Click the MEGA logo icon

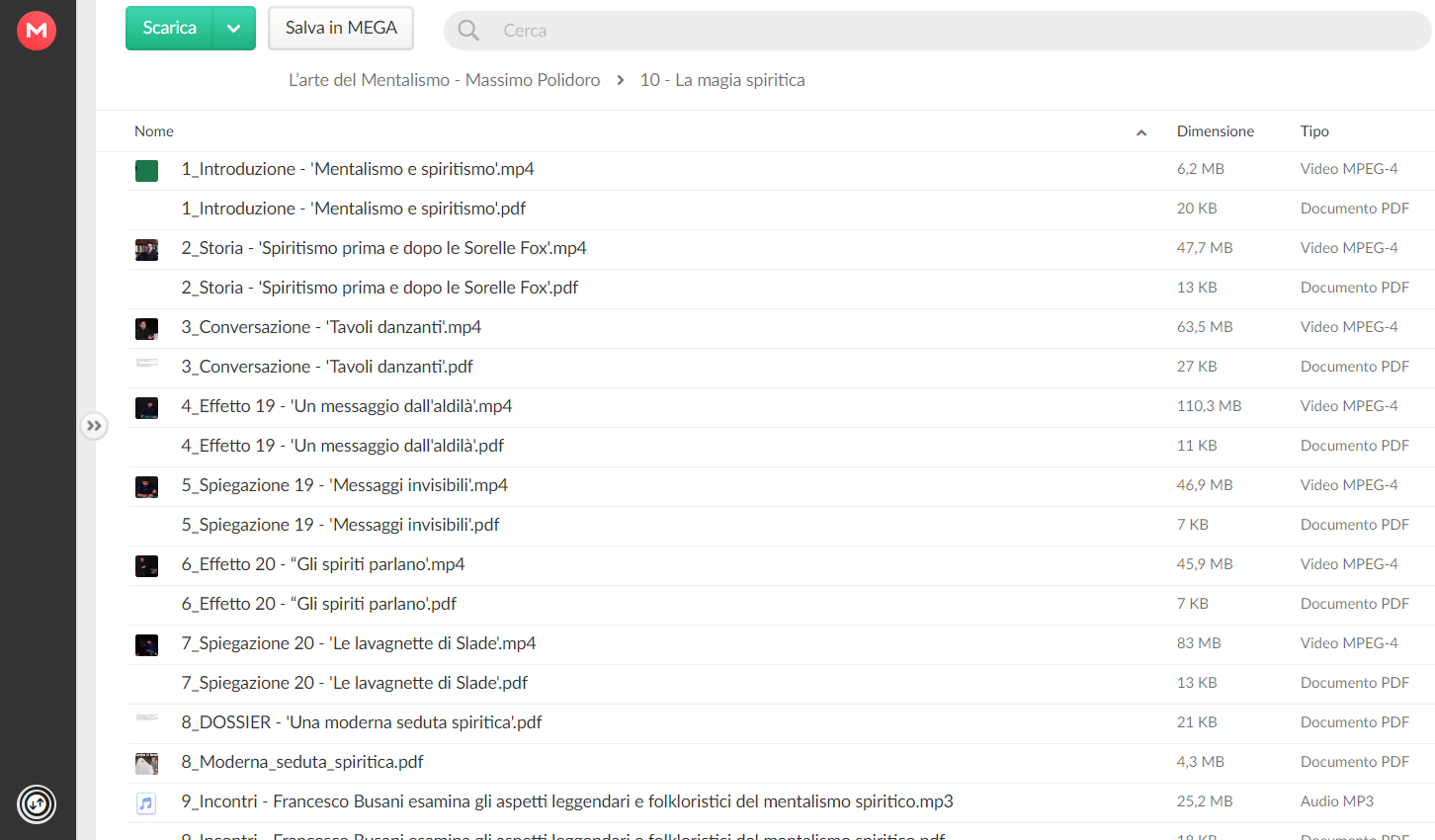click(x=37, y=31)
